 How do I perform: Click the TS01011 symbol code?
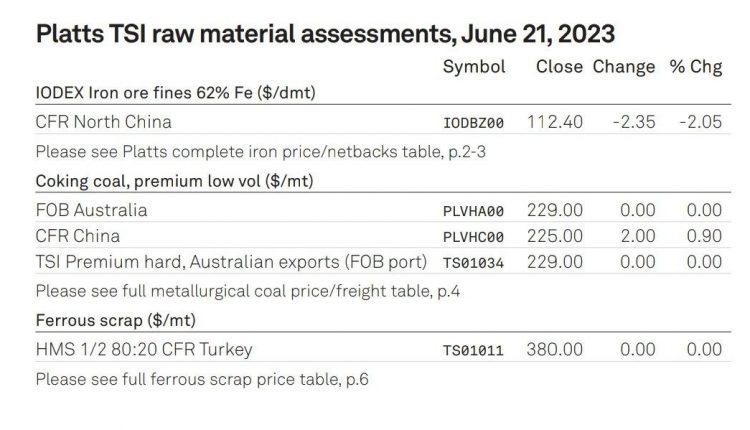tap(473, 351)
